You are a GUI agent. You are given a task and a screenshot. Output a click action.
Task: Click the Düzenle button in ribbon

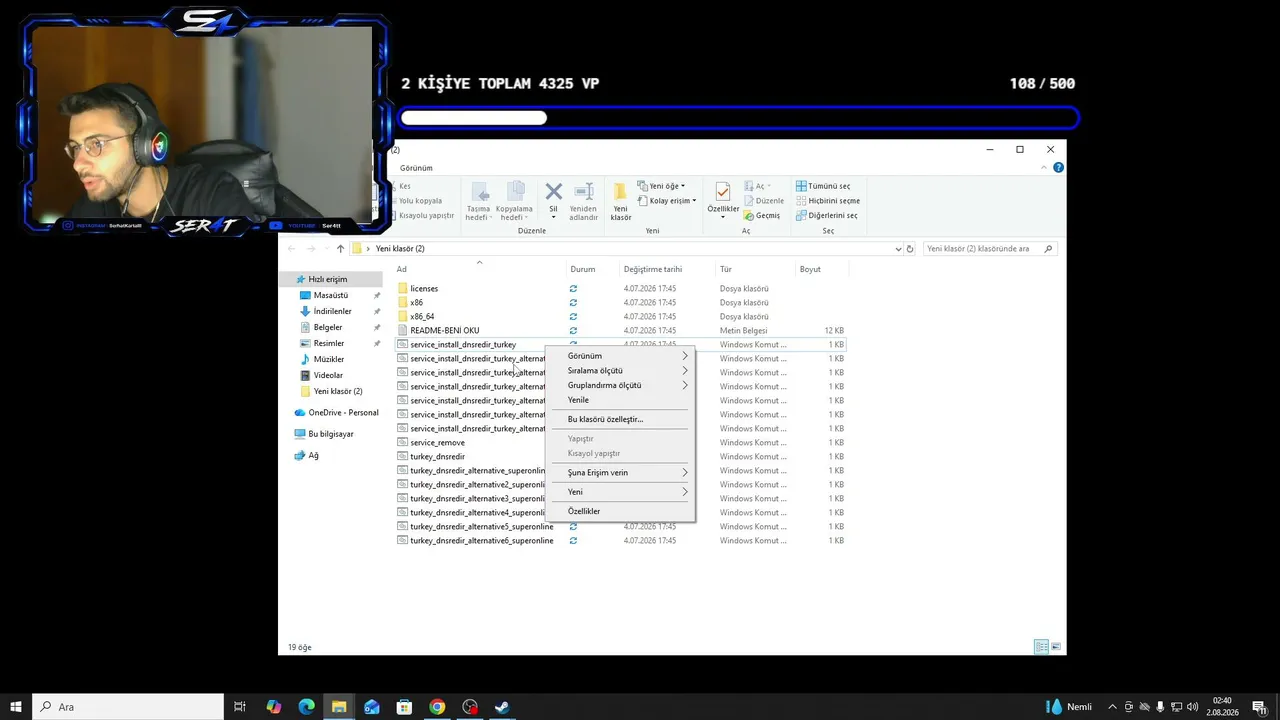764,201
